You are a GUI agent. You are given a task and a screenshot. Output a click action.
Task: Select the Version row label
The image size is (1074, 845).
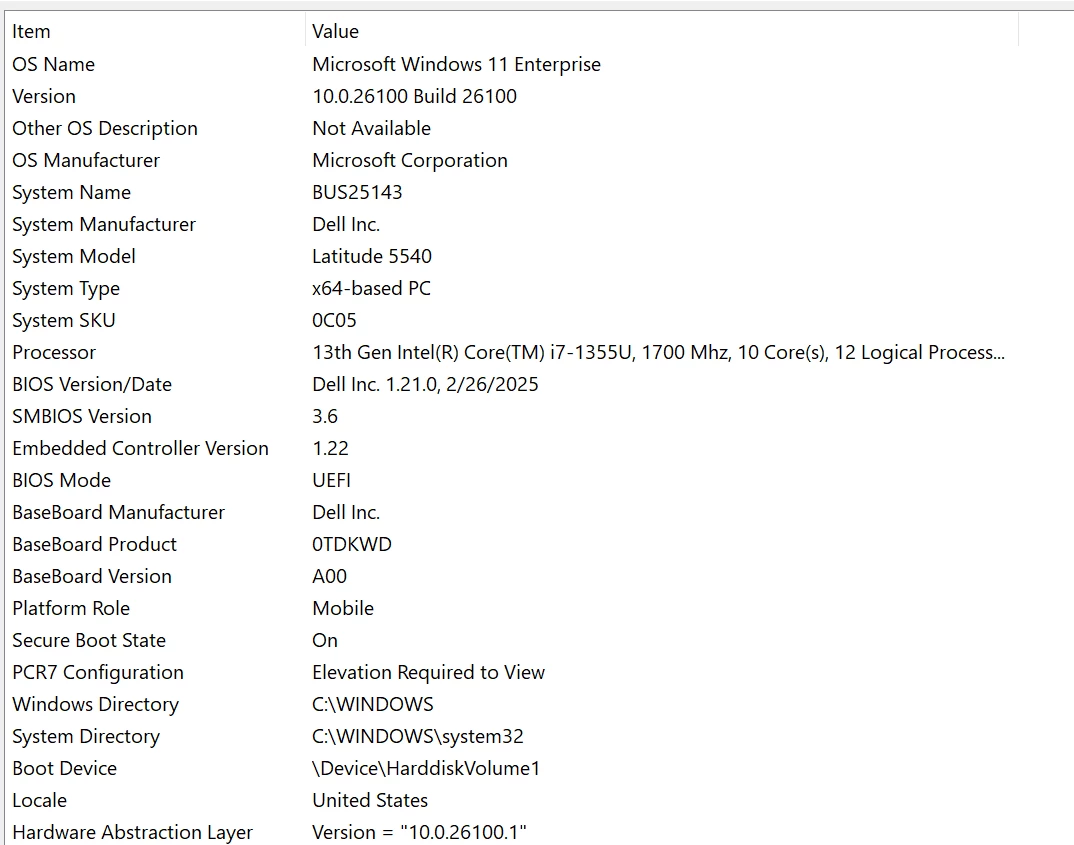coord(44,96)
